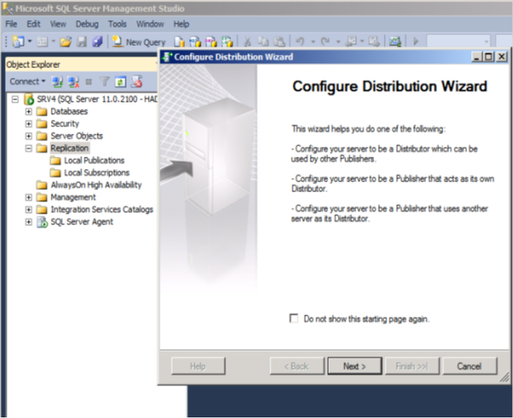Click the Object Explorer Details icon with red mark
Viewport: 513px width, 418px height.
pyautogui.click(x=136, y=82)
